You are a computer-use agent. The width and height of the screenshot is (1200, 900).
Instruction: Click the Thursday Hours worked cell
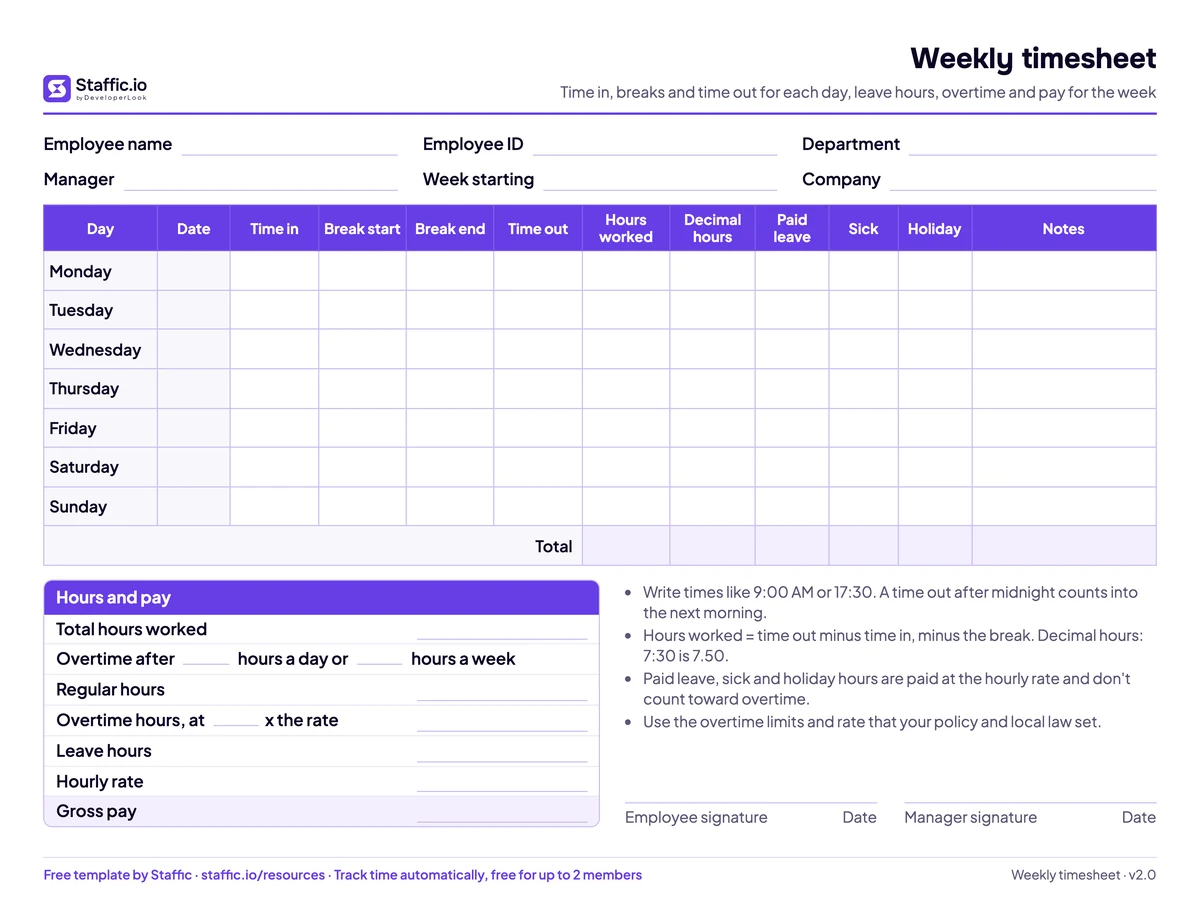[x=626, y=389]
